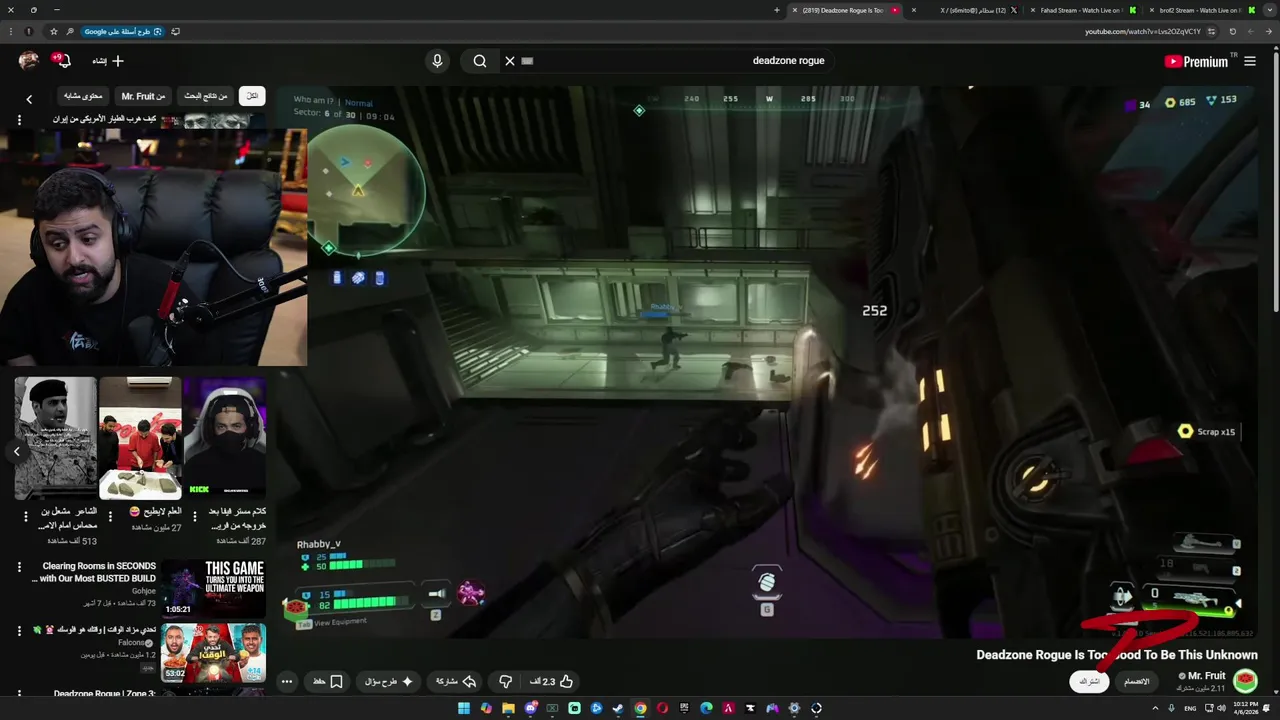Open a new browser tab

pyautogui.click(x=777, y=10)
